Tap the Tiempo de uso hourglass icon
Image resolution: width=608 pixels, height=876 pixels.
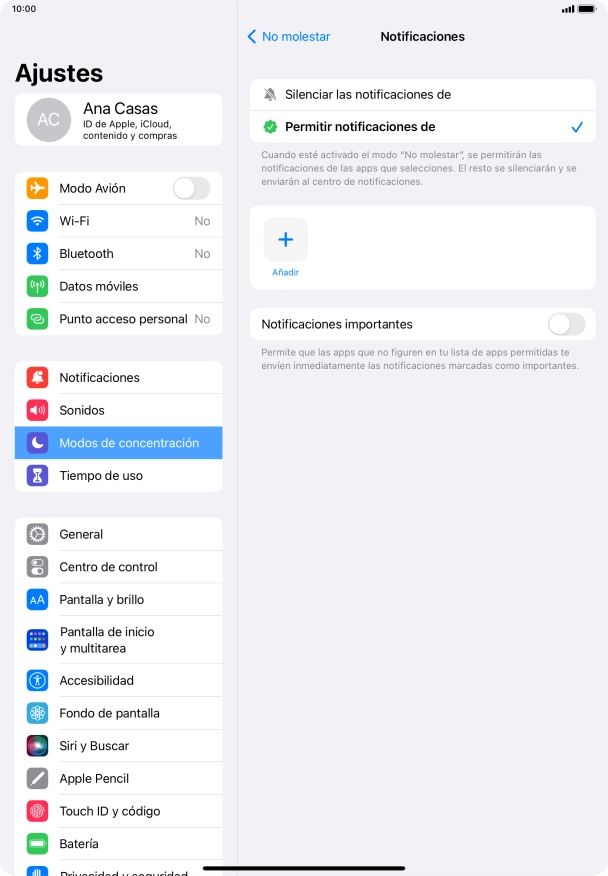(37, 475)
